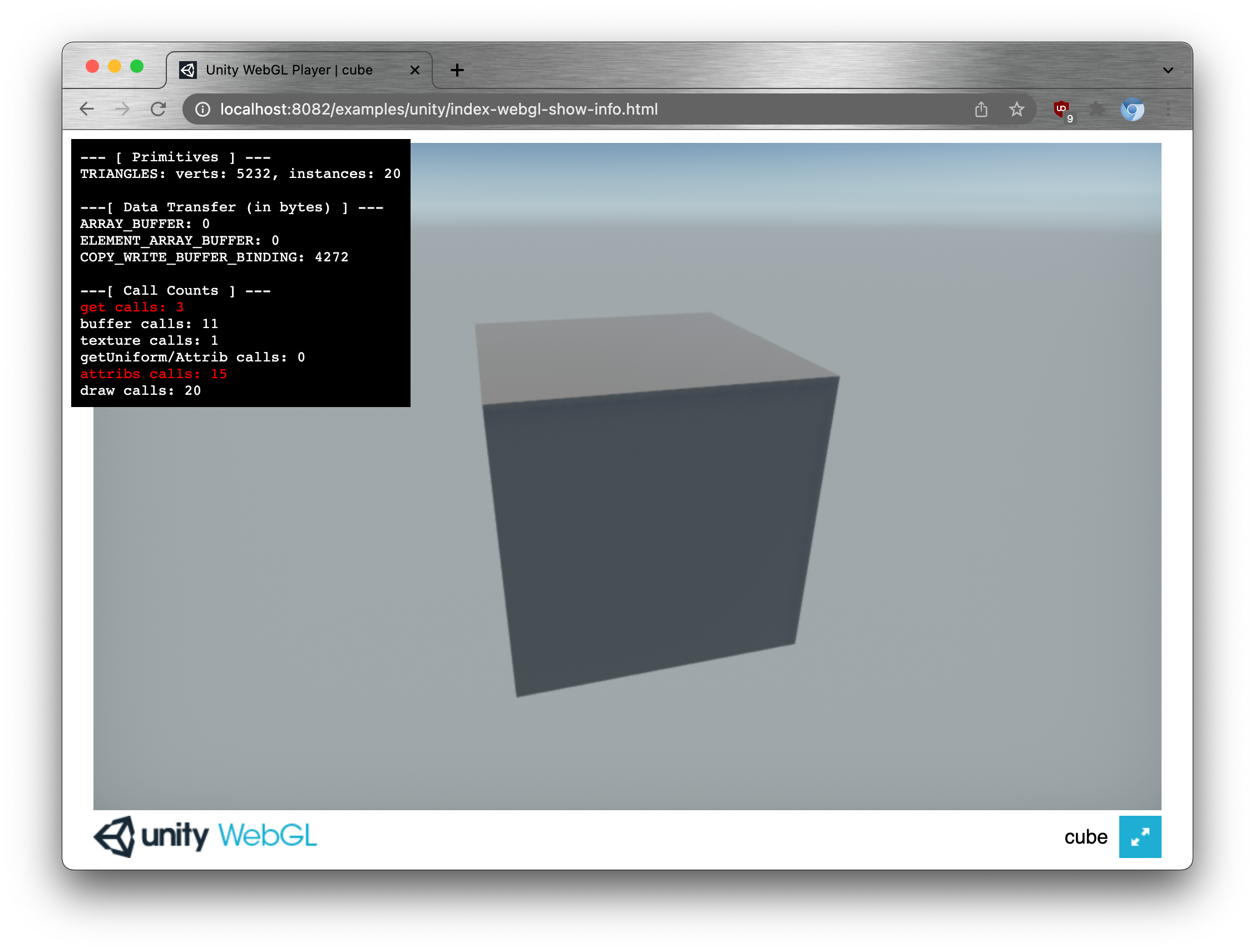Reload the Unity WebGL page
The width and height of the screenshot is (1255, 952).
[x=159, y=109]
